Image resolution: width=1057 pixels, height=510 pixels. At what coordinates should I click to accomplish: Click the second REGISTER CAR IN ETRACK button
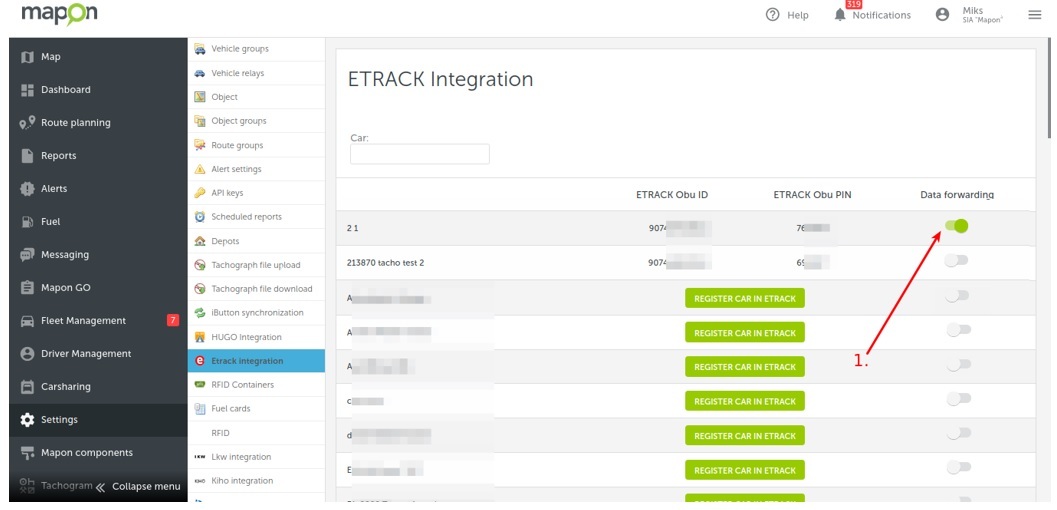(745, 333)
